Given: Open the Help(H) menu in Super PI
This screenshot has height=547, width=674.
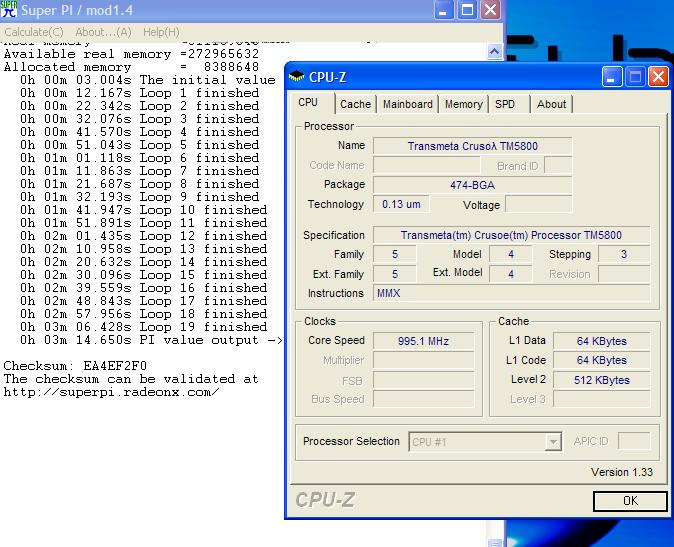Looking at the screenshot, I should tap(161, 32).
